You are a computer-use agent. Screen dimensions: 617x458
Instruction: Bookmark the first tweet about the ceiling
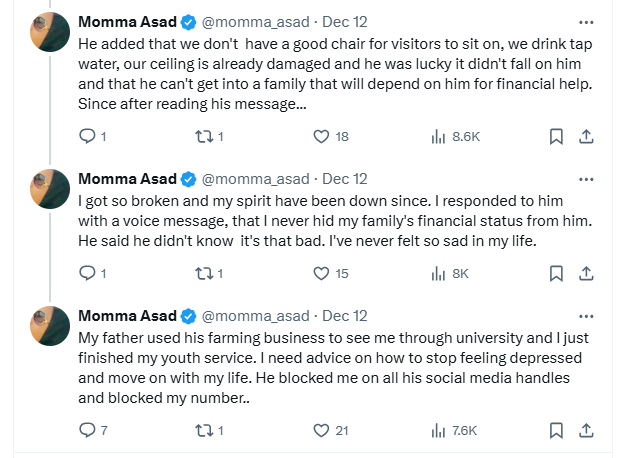557,136
